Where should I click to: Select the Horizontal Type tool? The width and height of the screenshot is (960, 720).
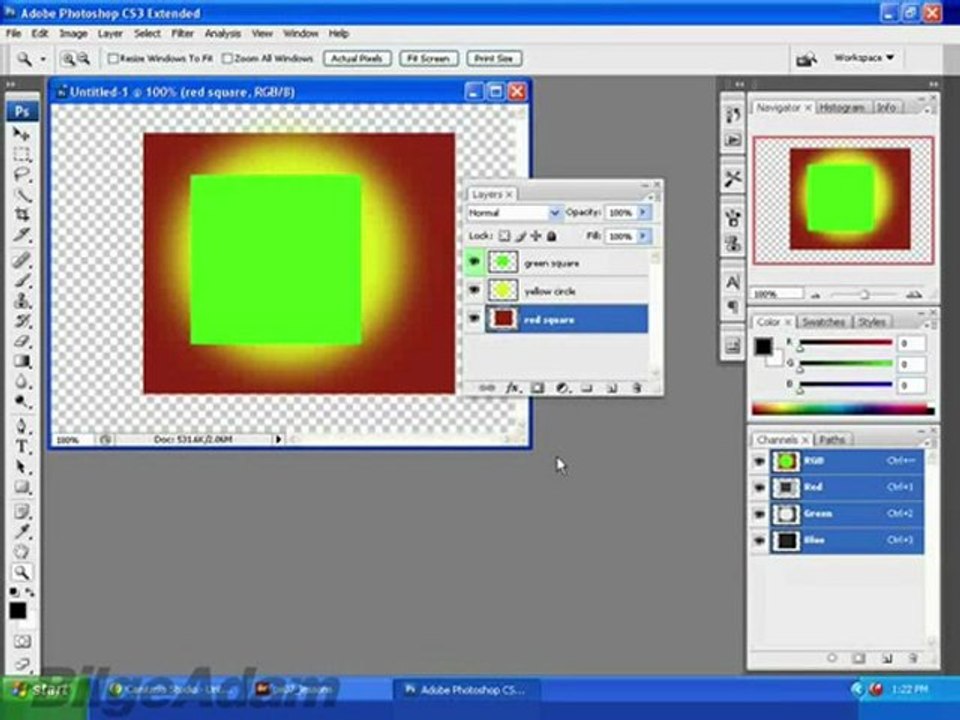[x=22, y=446]
